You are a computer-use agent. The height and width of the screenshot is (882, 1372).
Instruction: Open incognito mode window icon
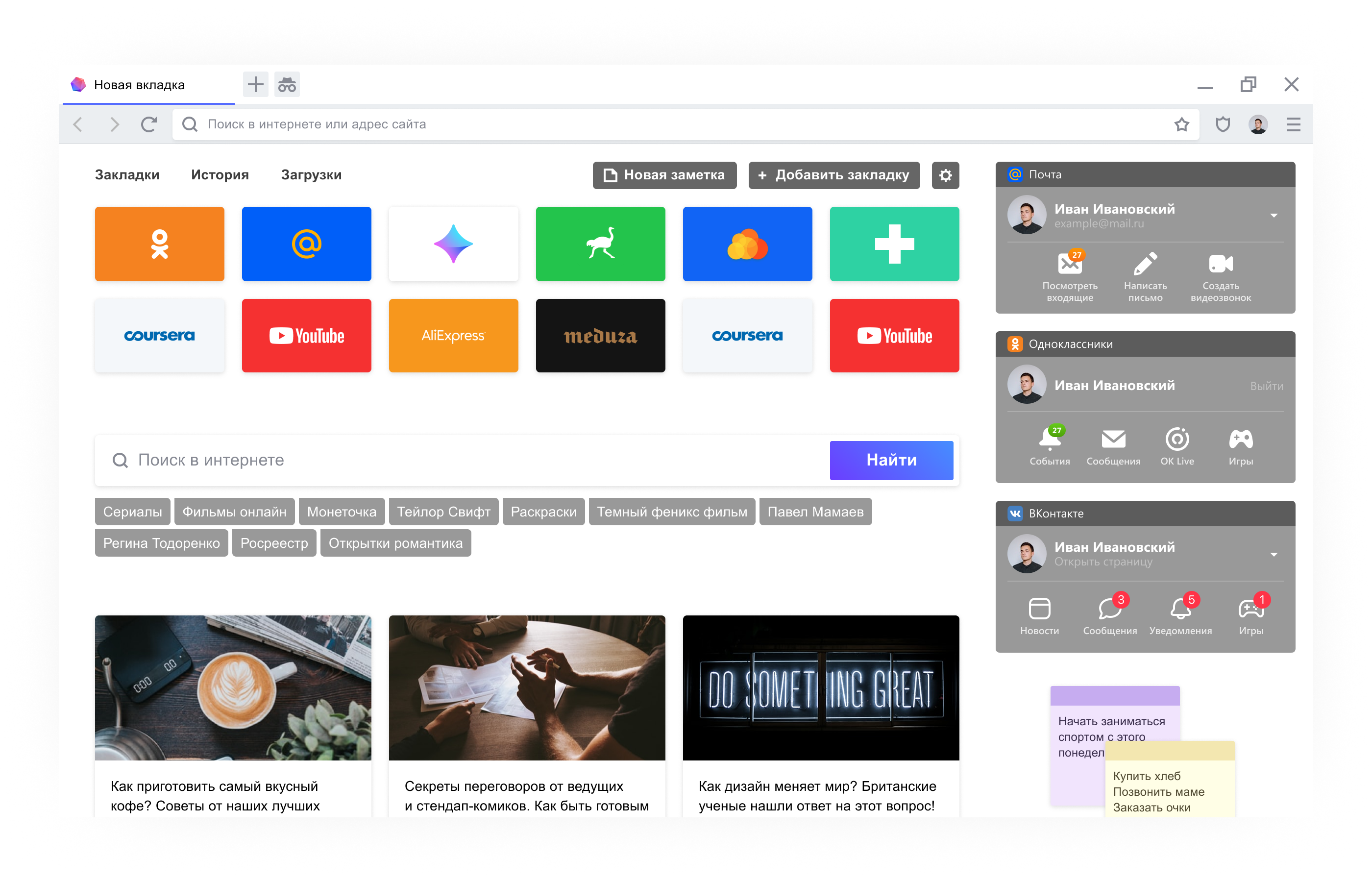287,85
